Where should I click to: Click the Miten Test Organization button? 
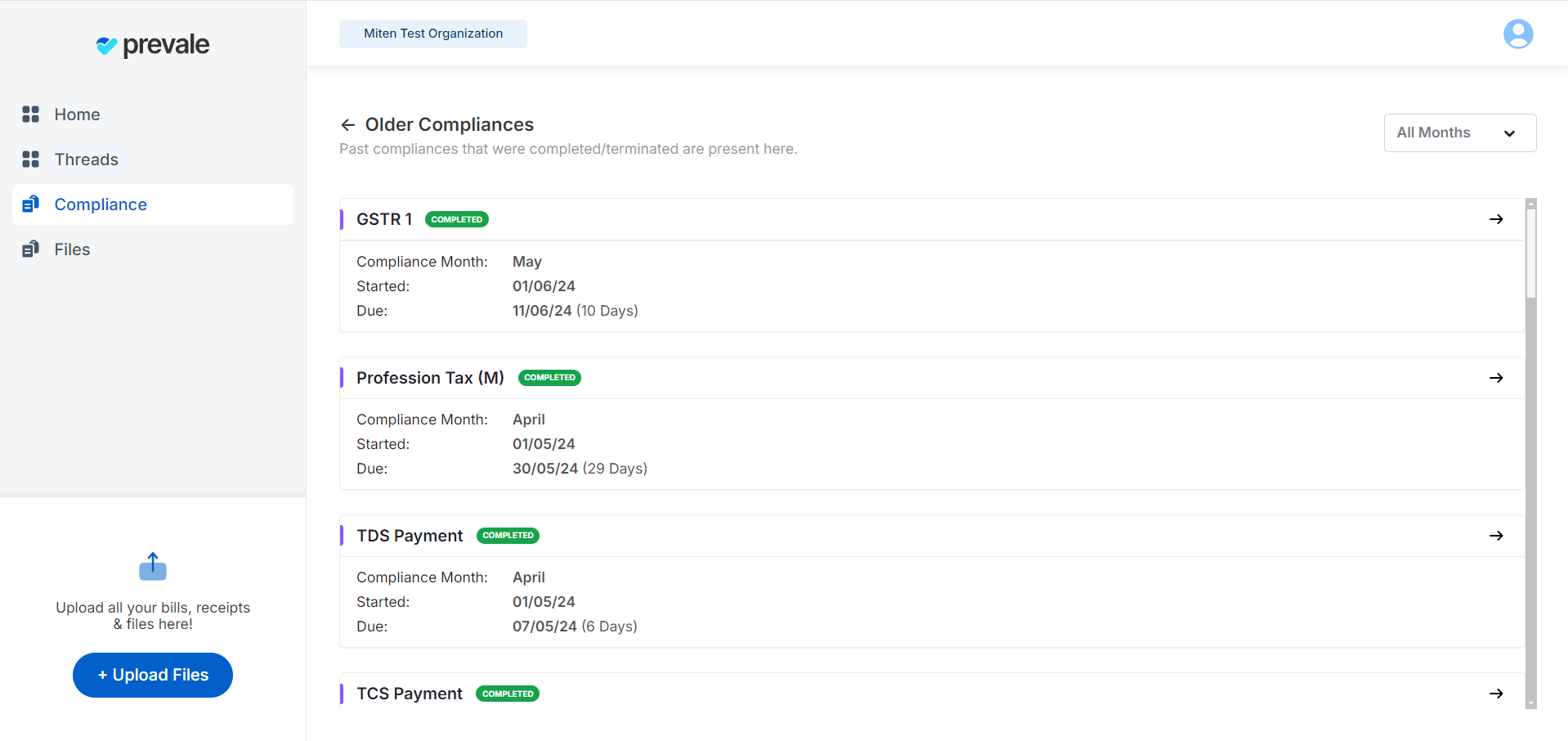point(433,34)
